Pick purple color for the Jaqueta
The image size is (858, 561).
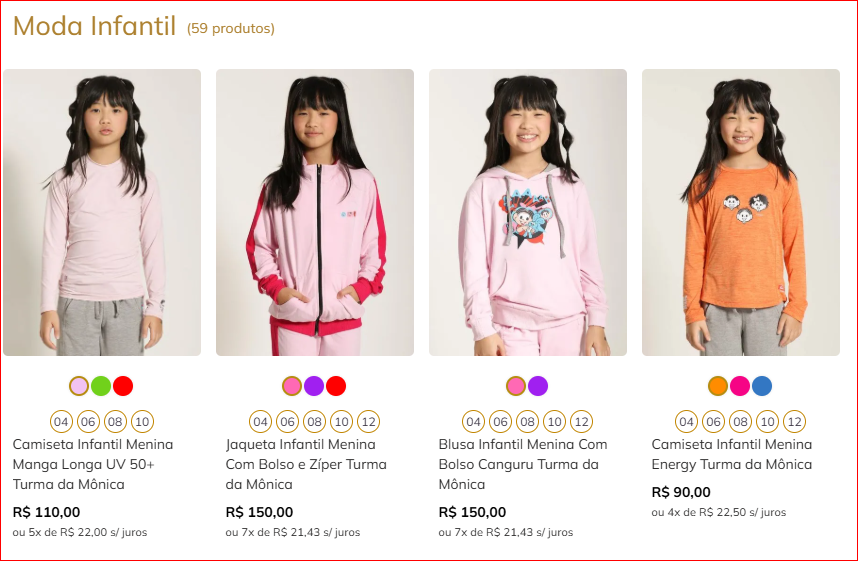(314, 386)
